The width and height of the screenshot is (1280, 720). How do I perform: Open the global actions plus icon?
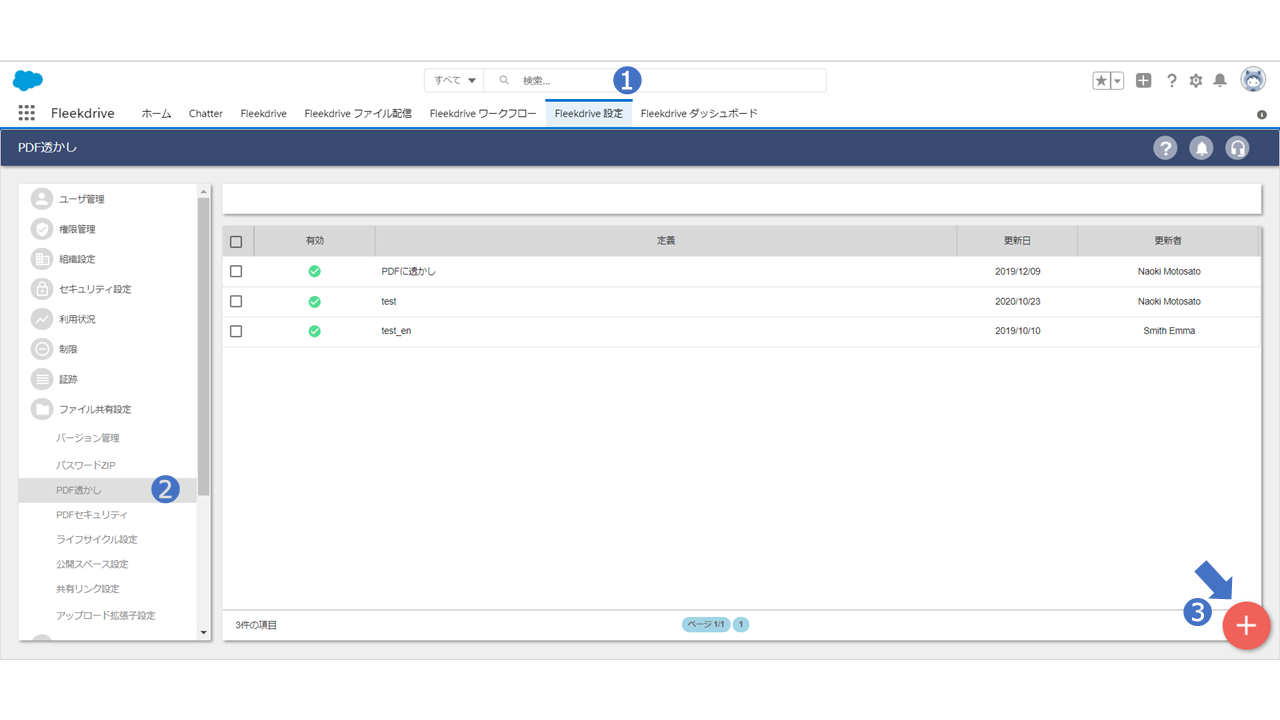click(1144, 81)
